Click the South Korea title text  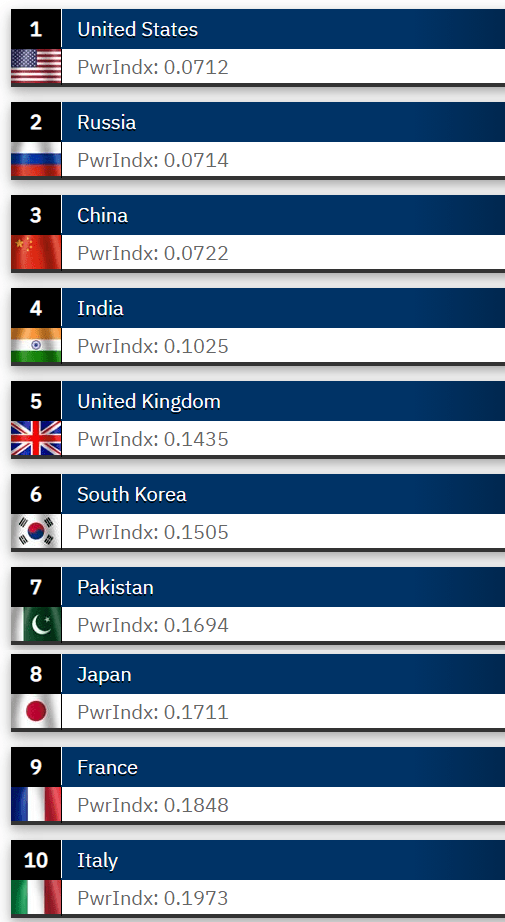click(x=132, y=494)
